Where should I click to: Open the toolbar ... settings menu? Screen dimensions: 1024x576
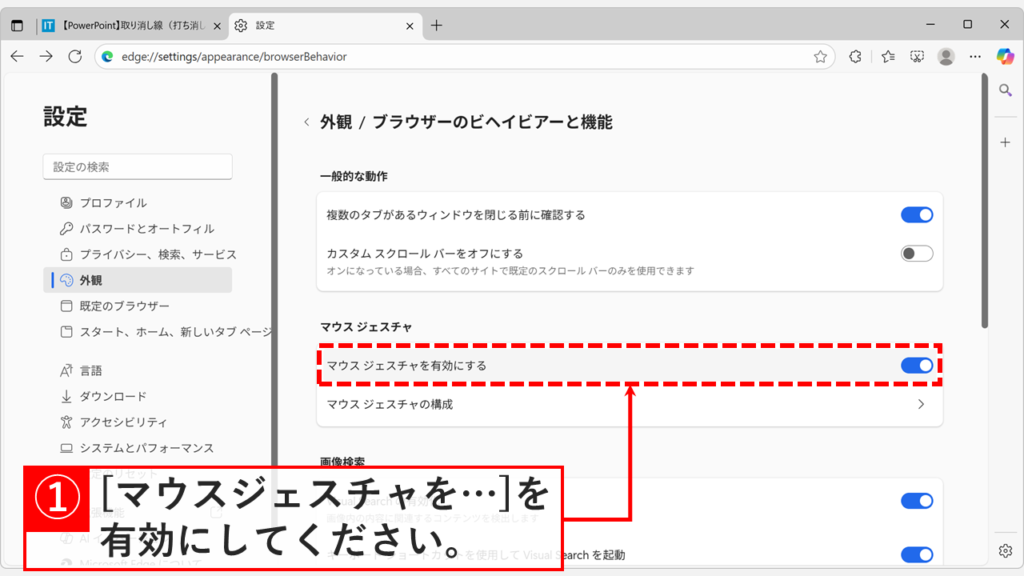(x=976, y=57)
